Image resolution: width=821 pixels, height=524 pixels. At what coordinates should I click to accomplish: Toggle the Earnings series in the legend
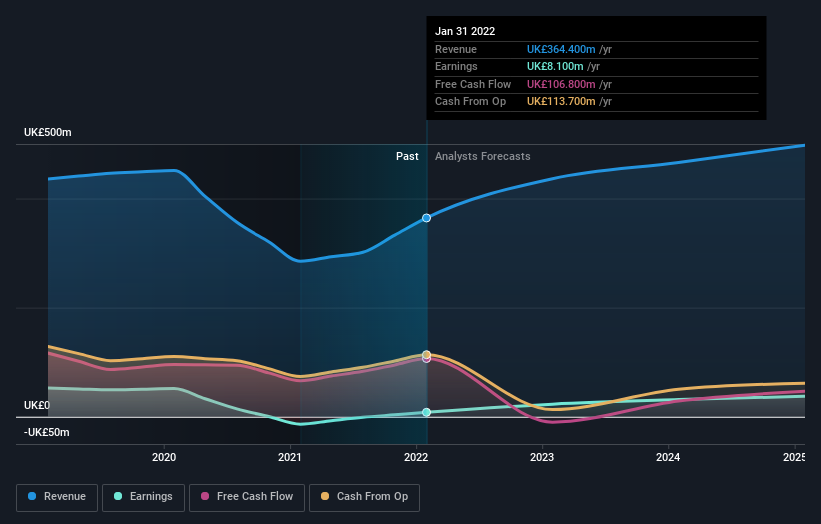[143, 496]
